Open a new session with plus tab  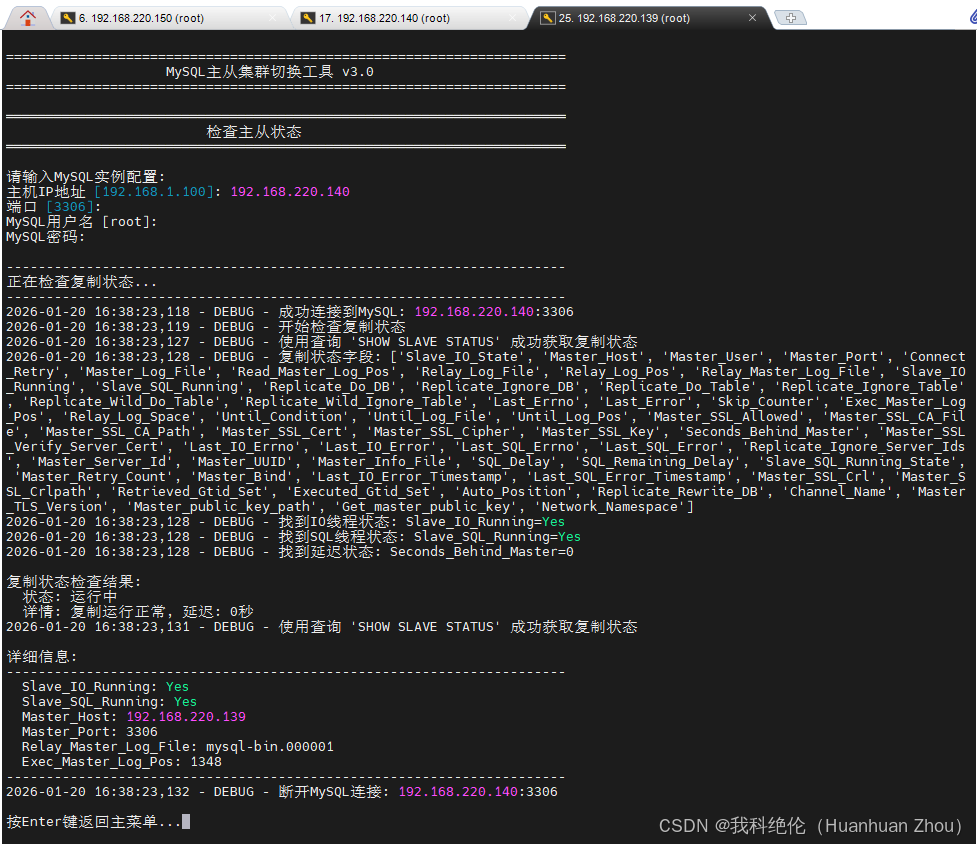[x=791, y=18]
